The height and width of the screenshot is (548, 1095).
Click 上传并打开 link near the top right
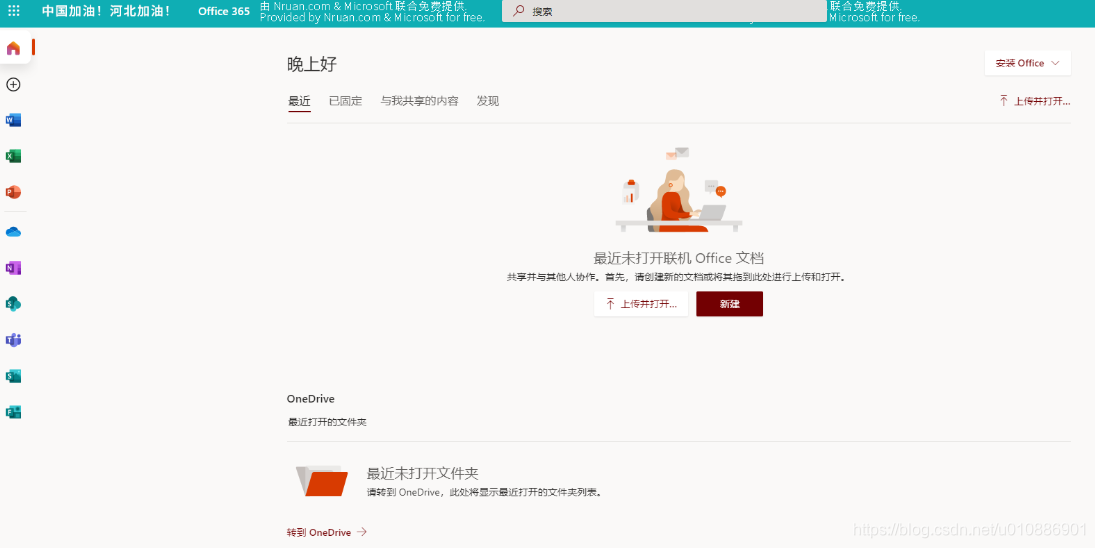1035,101
